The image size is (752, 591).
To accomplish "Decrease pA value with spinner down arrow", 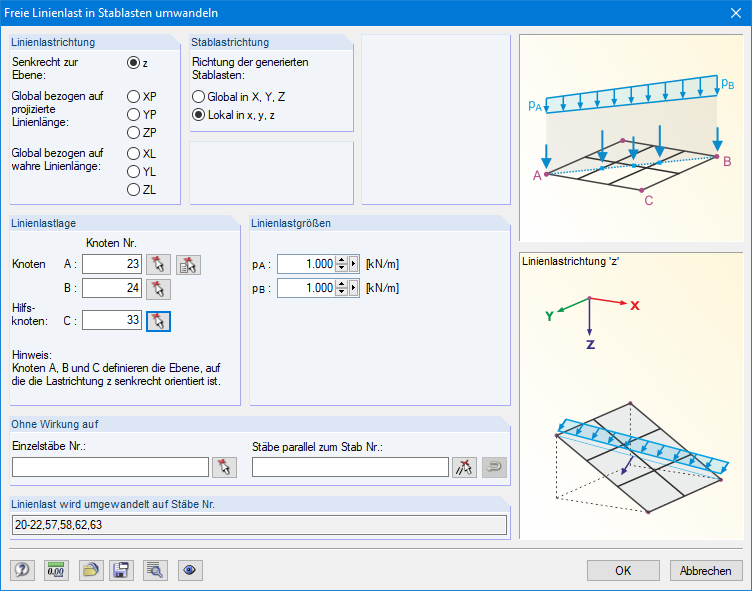I will point(341,268).
